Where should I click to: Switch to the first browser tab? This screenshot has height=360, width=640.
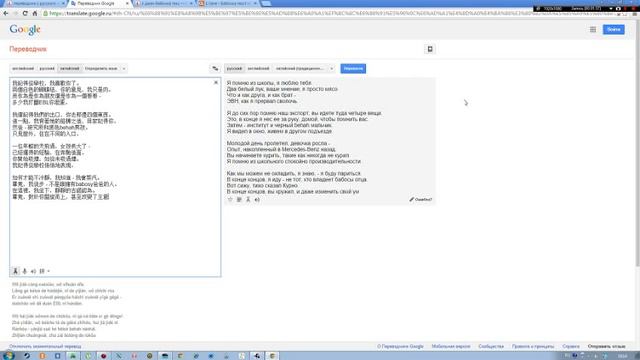[x=34, y=3]
